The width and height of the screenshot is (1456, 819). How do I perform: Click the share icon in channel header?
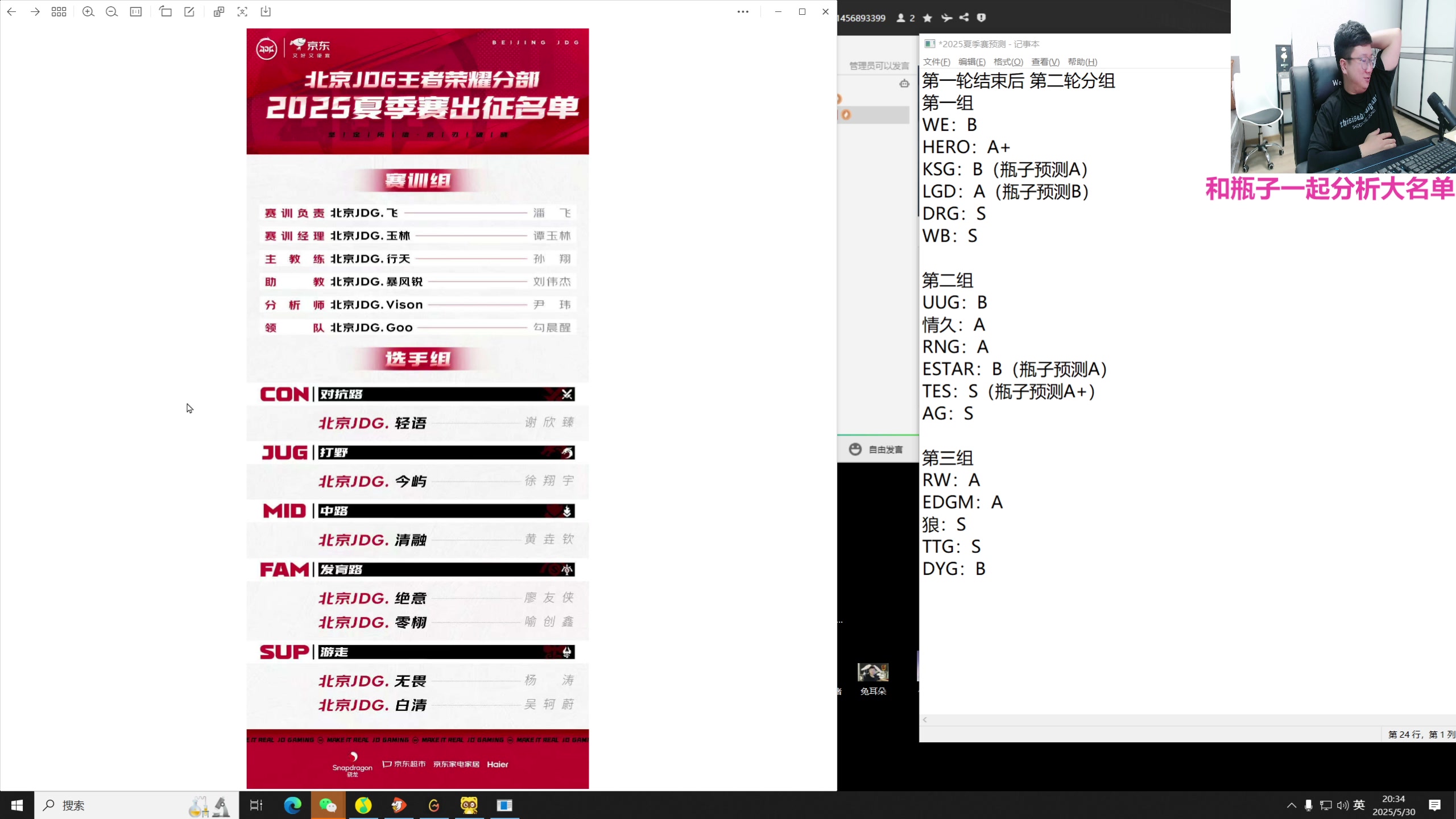pyautogui.click(x=964, y=18)
